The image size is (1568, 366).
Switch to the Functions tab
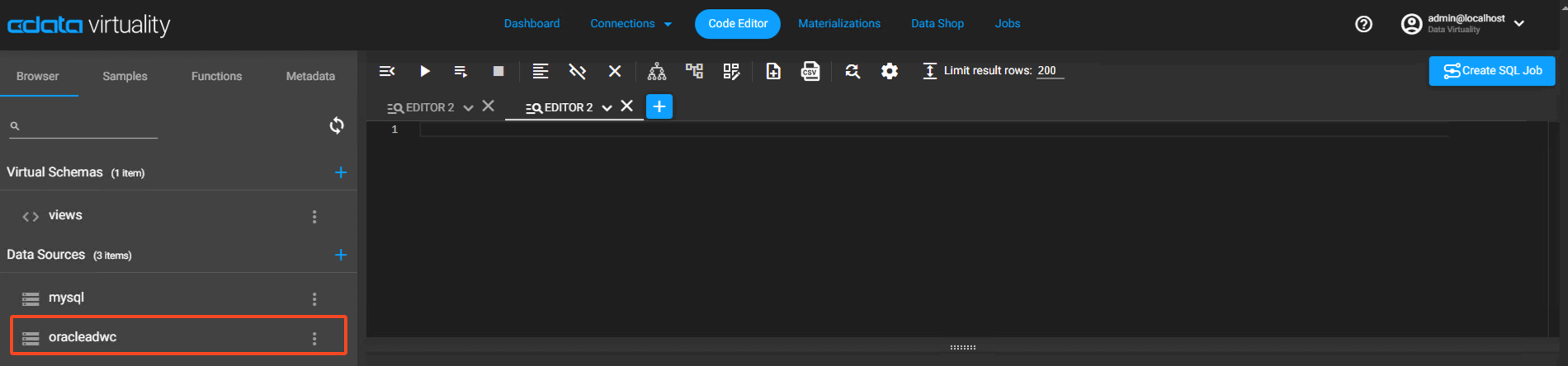(216, 76)
